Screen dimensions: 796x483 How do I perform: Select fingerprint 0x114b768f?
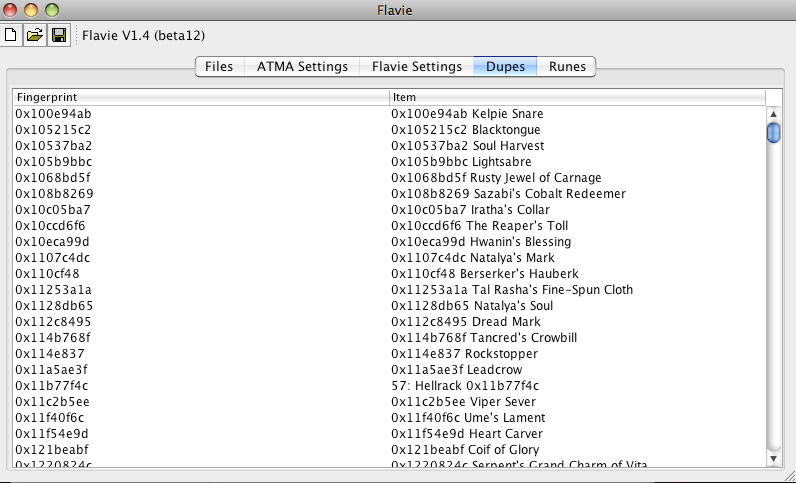pyautogui.click(x=53, y=338)
